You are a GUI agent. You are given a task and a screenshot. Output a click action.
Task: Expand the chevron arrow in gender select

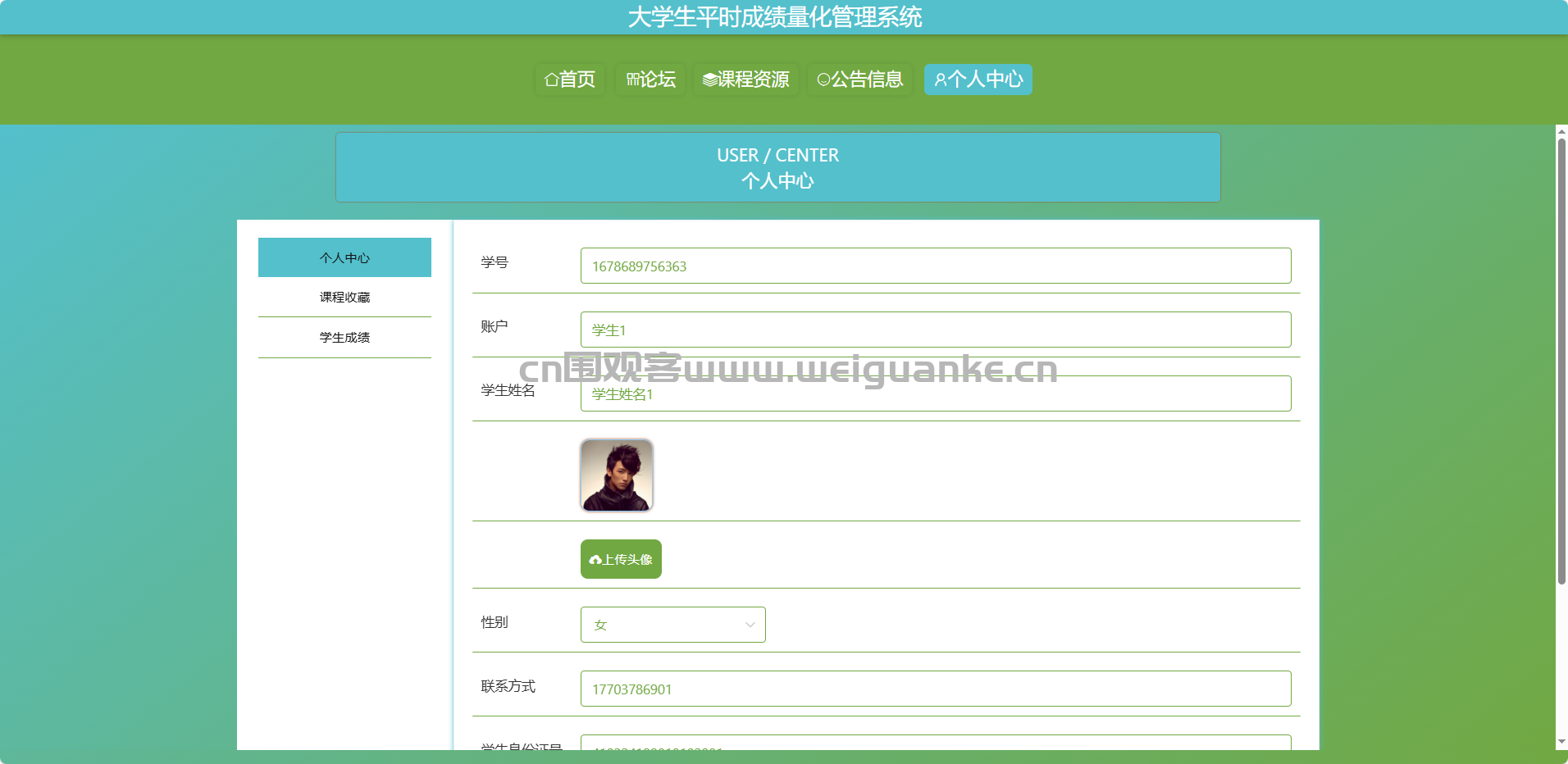pyautogui.click(x=750, y=625)
